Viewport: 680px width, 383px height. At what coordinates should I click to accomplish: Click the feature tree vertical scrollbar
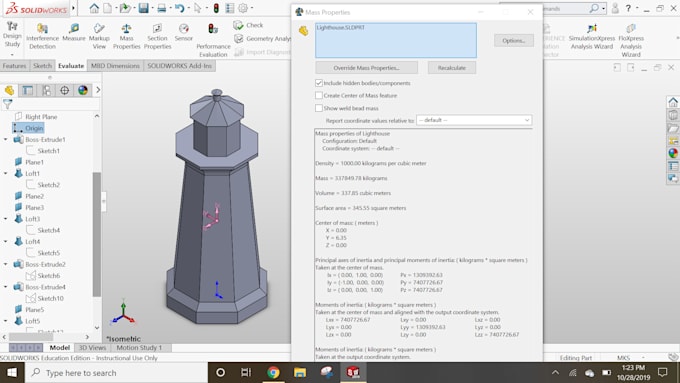(97, 234)
